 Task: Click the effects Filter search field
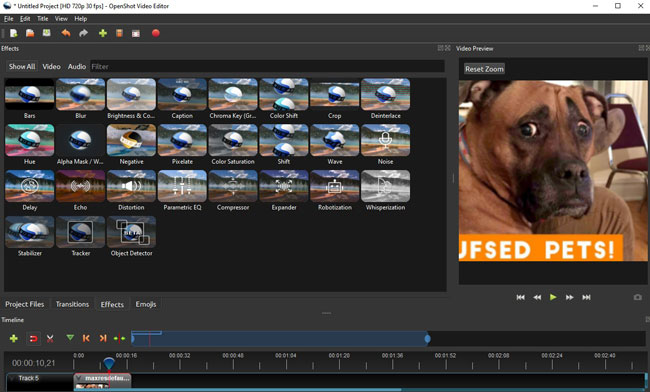[x=267, y=66]
